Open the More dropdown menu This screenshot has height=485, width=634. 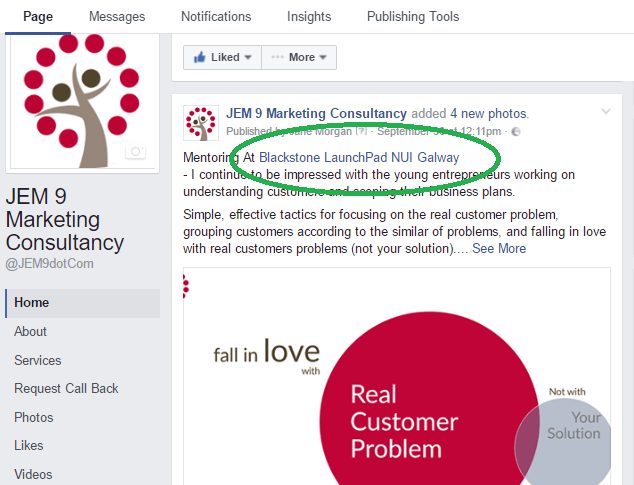(299, 57)
